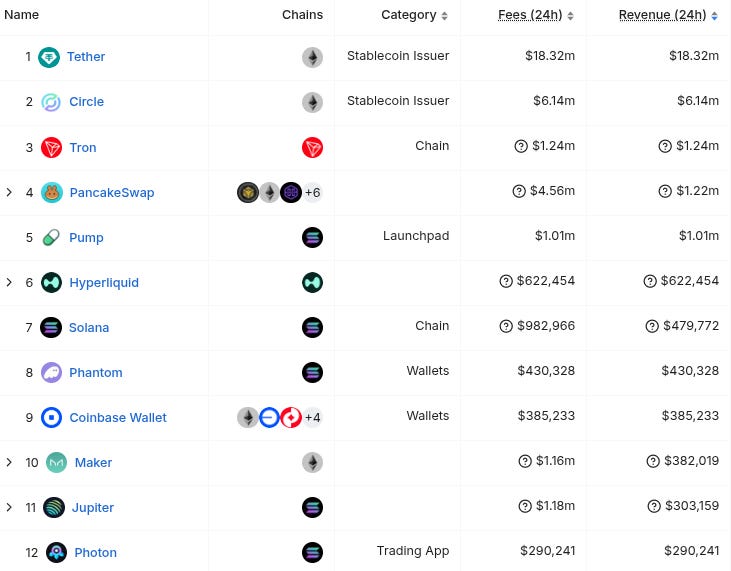
Task: Click the Solana logo beside its name
Action: point(51,328)
